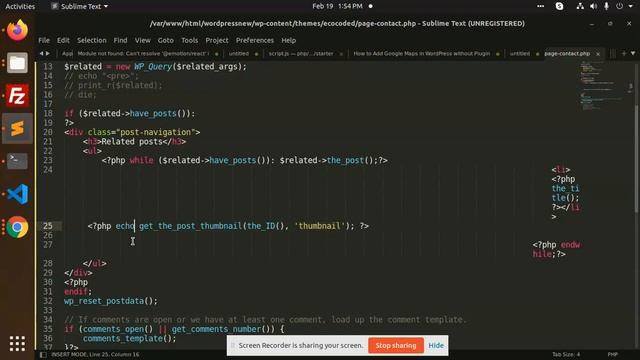Click the Stop sharing button
The height and width of the screenshot is (360, 640).
pyautogui.click(x=396, y=345)
